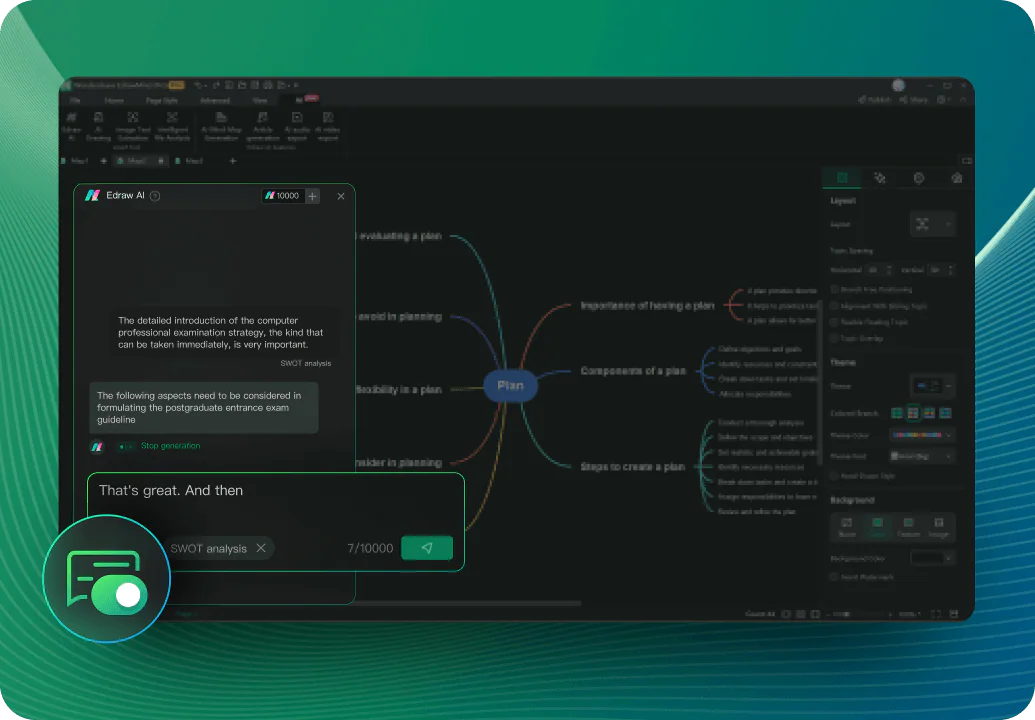
Task: Open the undo options dropdown arrow
Action: pyautogui.click(x=205, y=85)
